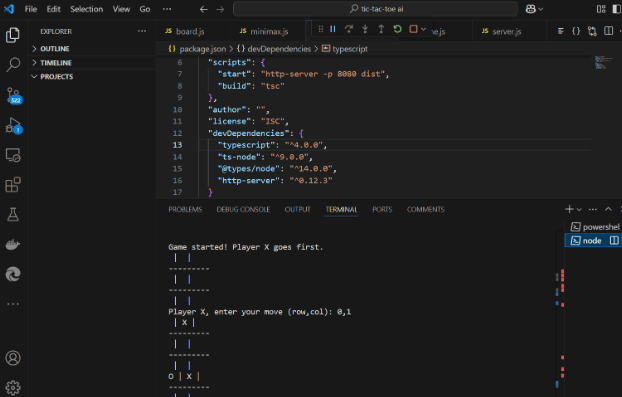This screenshot has width=622, height=397.
Task: Show additional activity bar views
Action: (13, 304)
